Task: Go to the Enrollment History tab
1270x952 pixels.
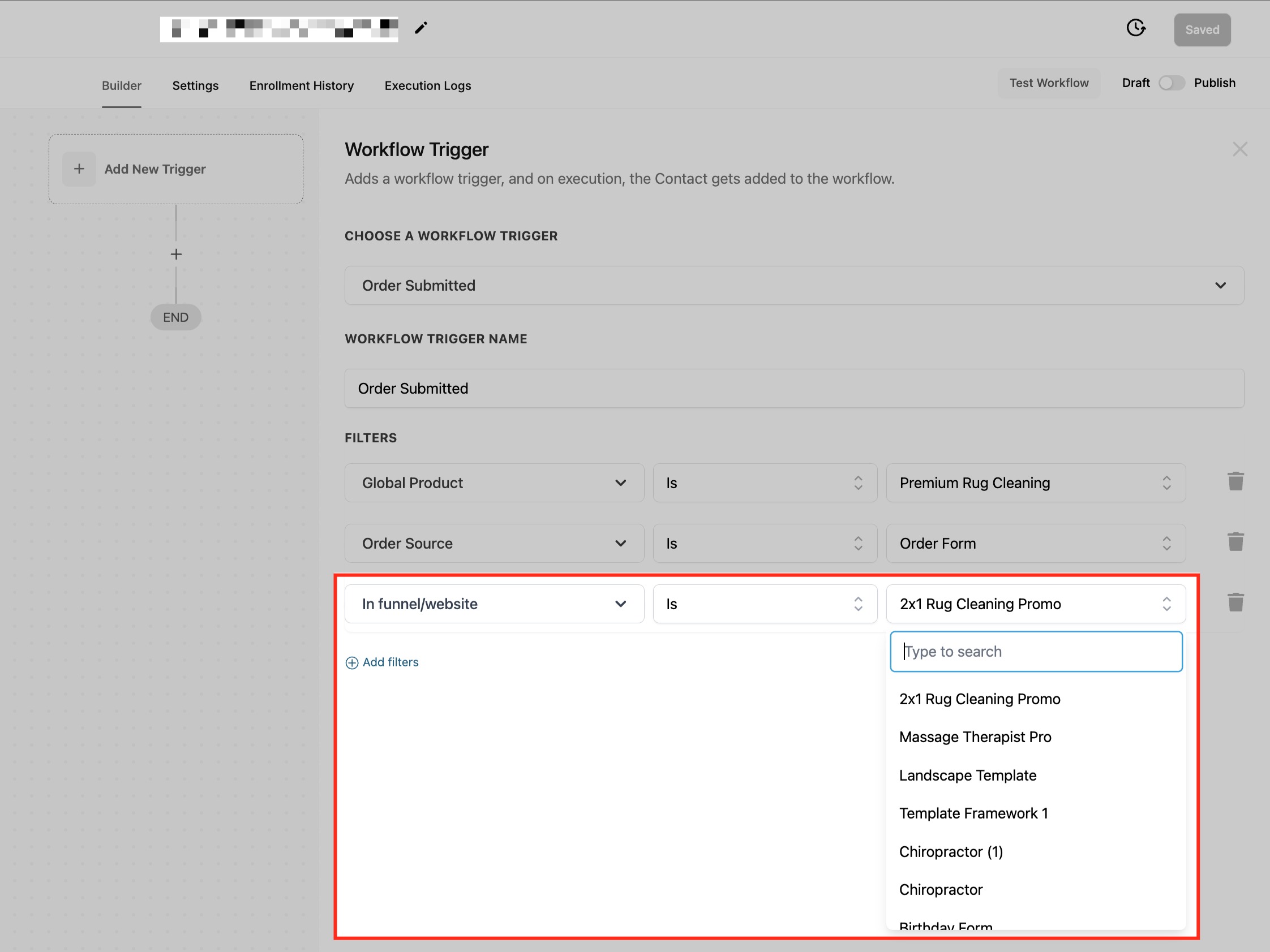Action: pyautogui.click(x=301, y=85)
